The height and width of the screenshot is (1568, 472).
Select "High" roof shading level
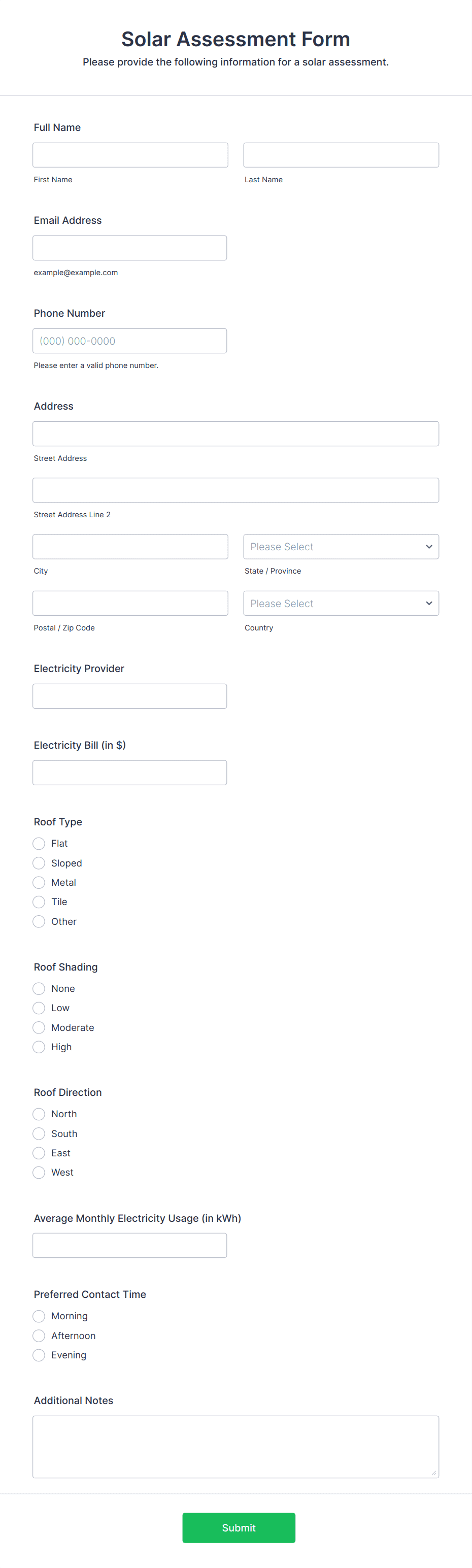coord(39,1047)
